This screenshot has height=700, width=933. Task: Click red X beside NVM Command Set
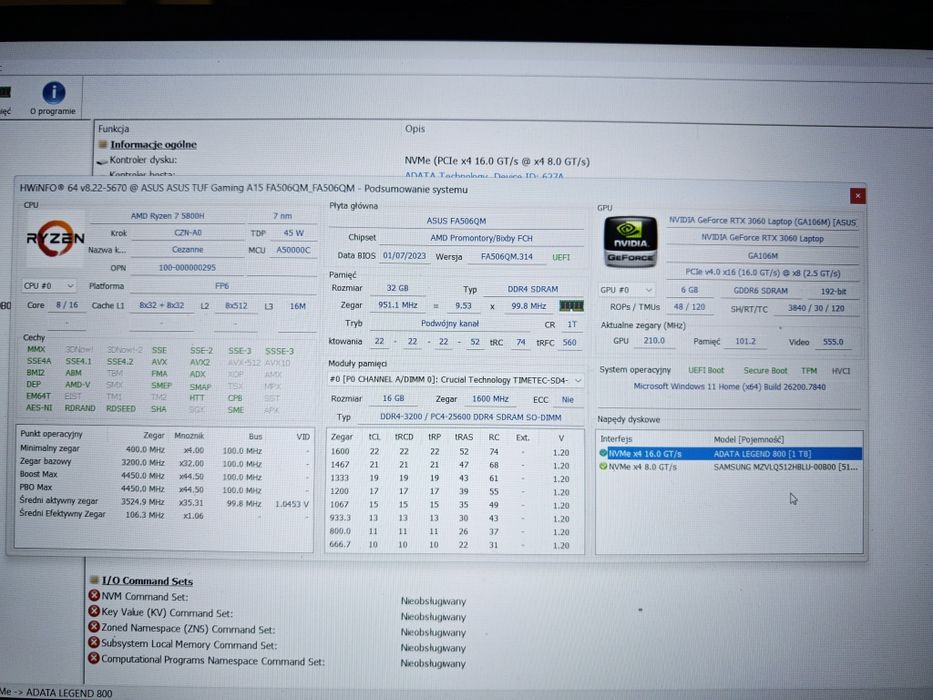pos(94,595)
